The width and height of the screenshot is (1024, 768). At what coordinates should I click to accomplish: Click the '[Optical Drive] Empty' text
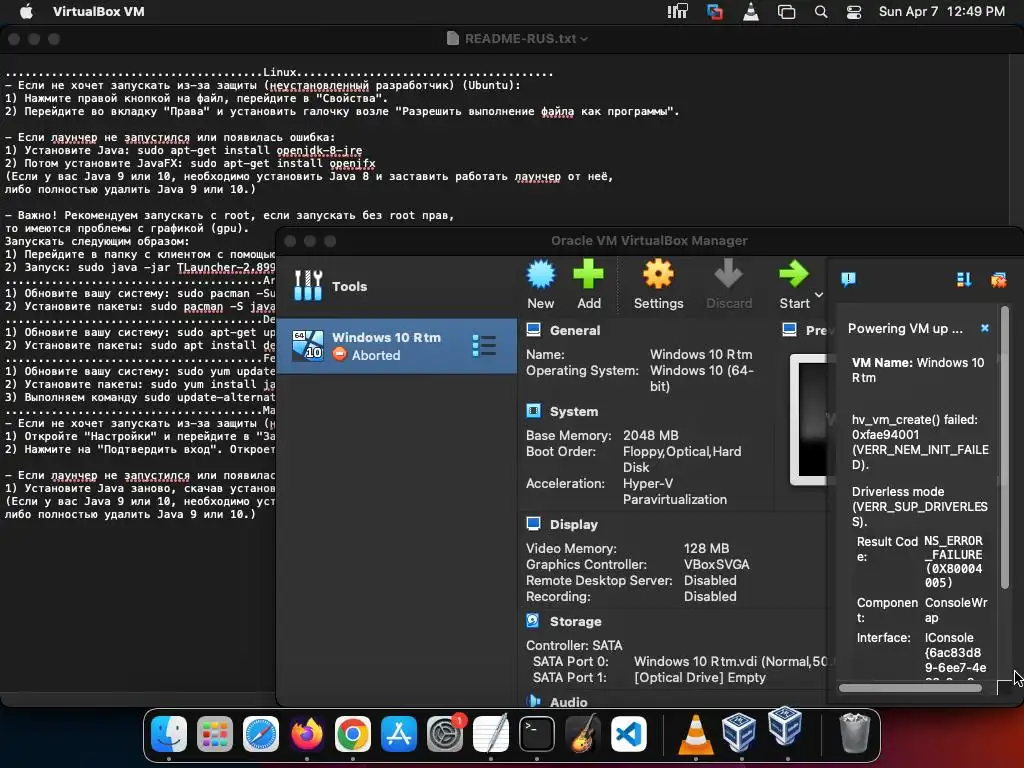point(699,678)
